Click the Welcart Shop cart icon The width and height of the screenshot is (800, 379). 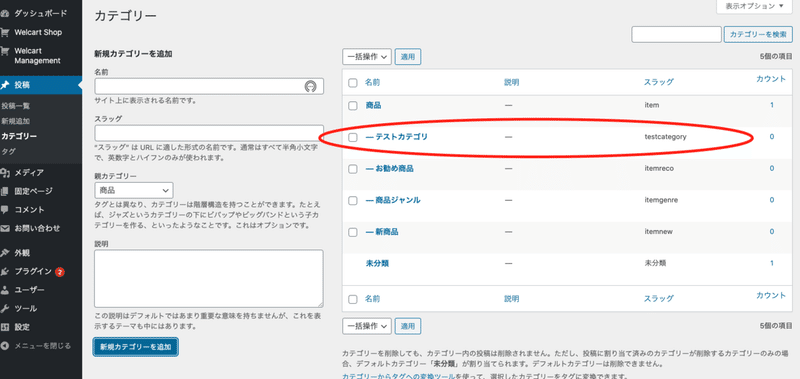click(5, 32)
